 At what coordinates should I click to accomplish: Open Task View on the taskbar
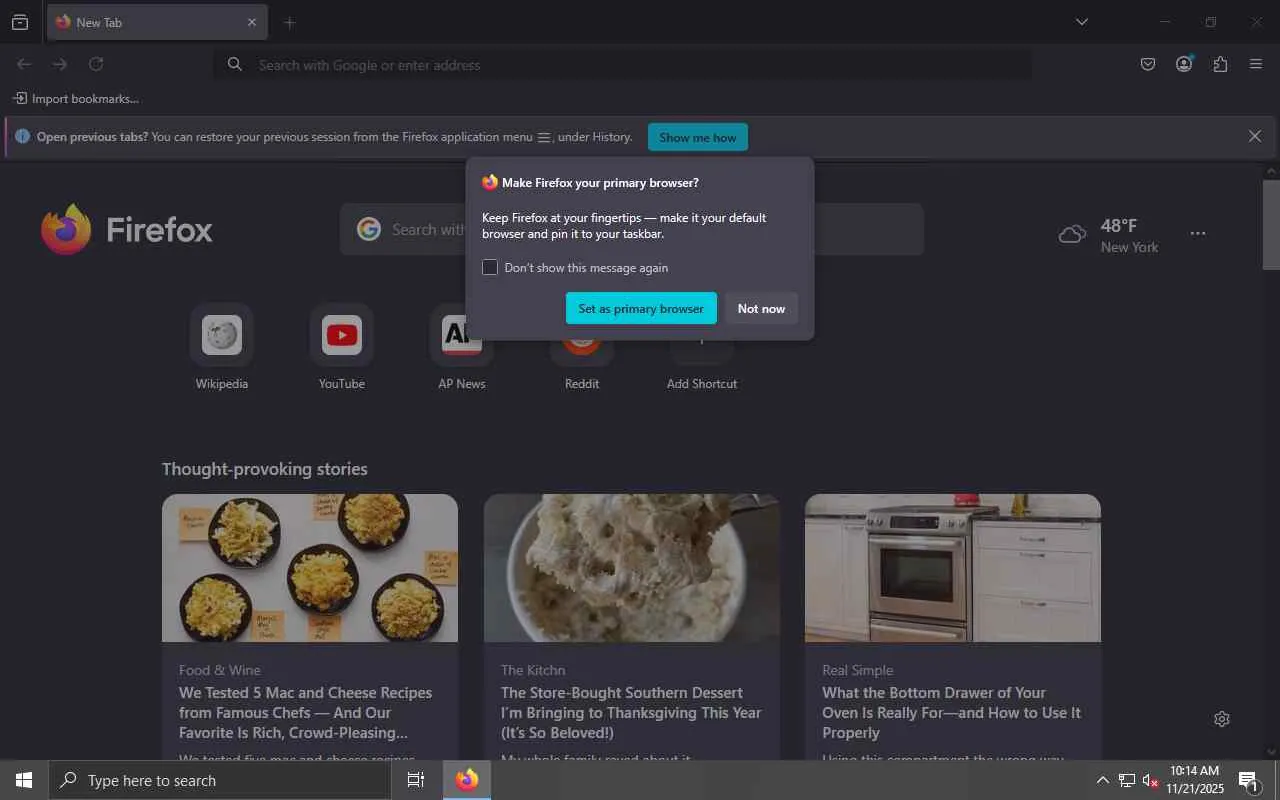coord(416,780)
